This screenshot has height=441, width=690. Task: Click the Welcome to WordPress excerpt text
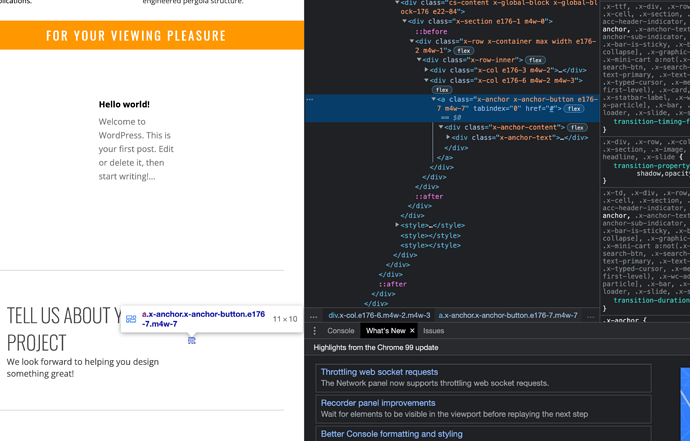pos(136,149)
